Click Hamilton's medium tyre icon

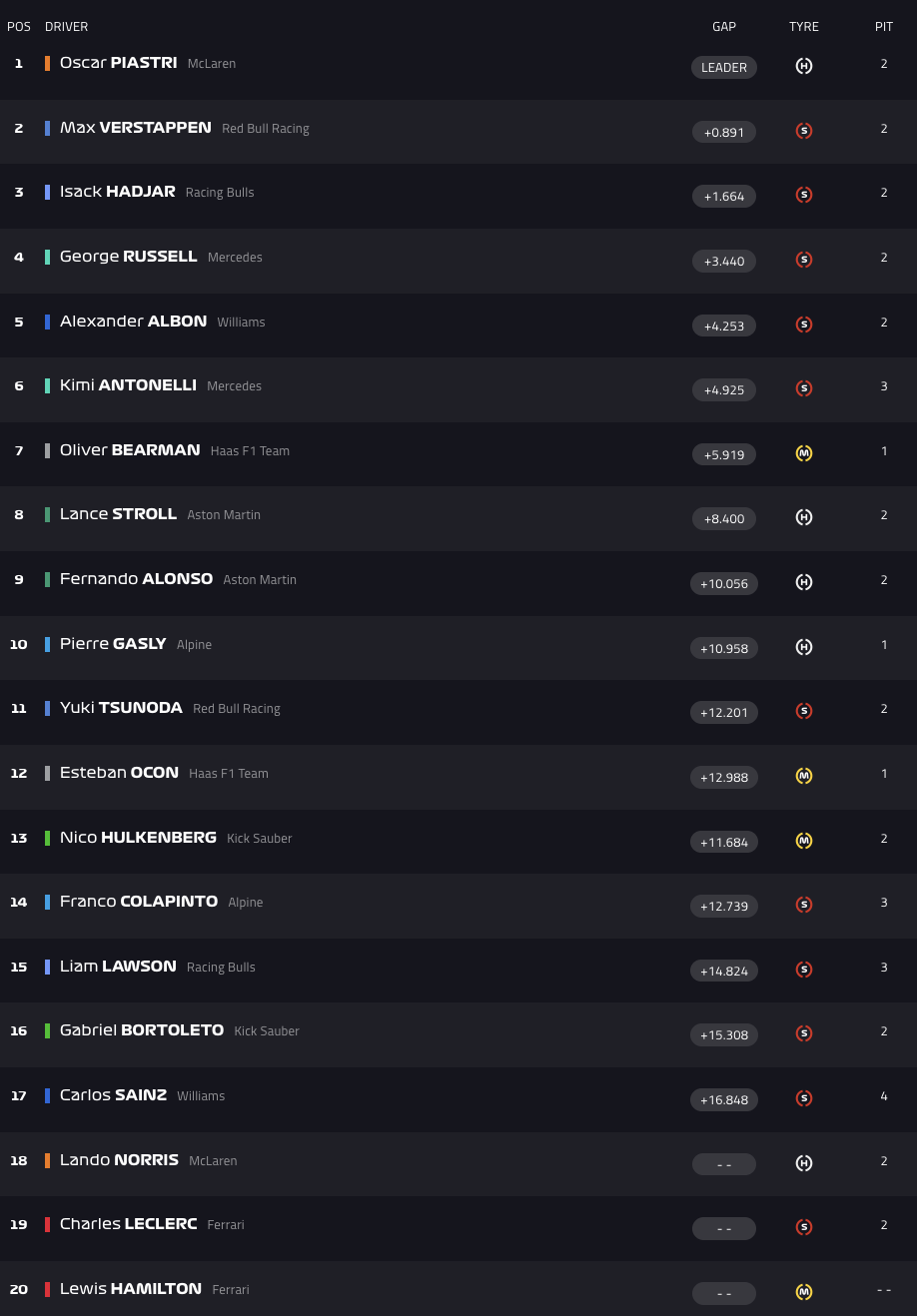[803, 1292]
